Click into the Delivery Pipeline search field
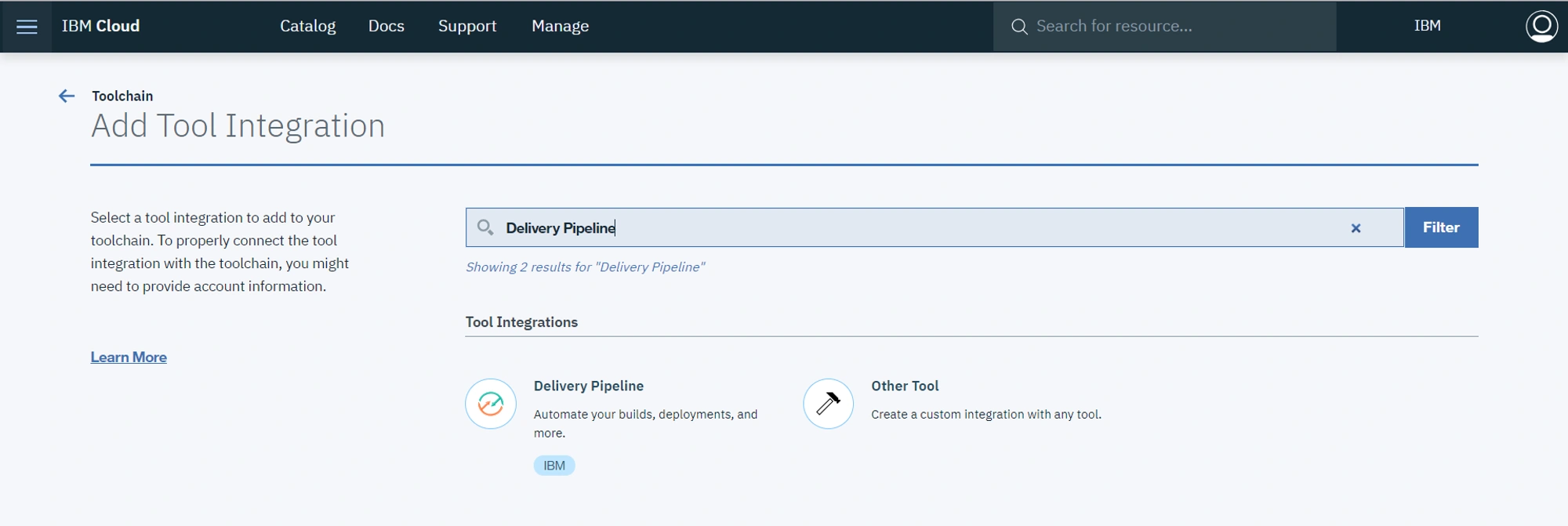Viewport: 1568px width, 526px height. click(935, 227)
